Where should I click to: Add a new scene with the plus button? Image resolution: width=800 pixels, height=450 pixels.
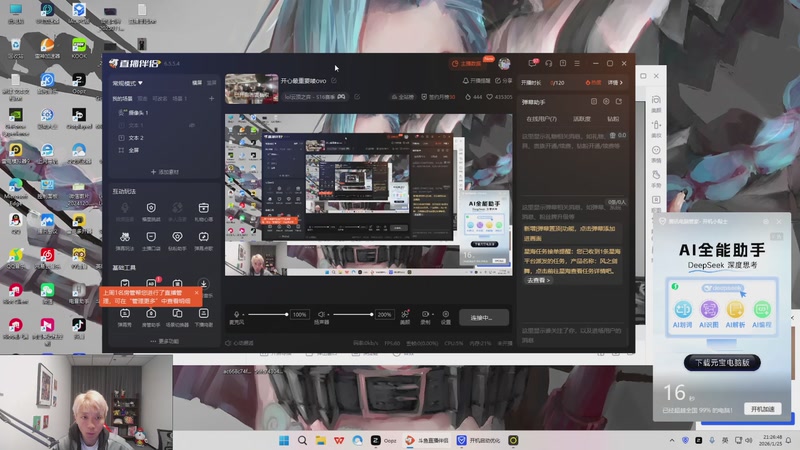pos(211,98)
